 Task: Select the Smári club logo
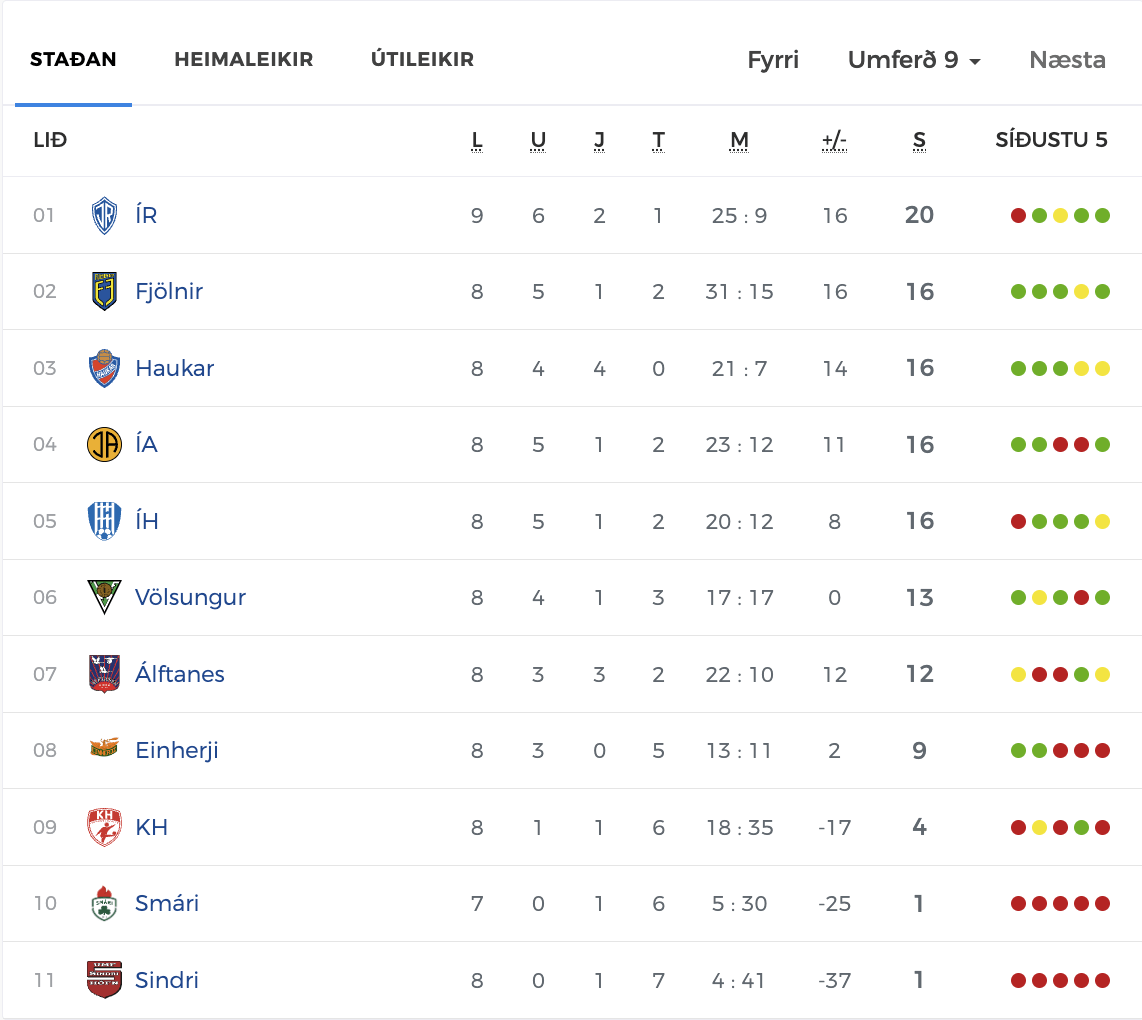(104, 903)
